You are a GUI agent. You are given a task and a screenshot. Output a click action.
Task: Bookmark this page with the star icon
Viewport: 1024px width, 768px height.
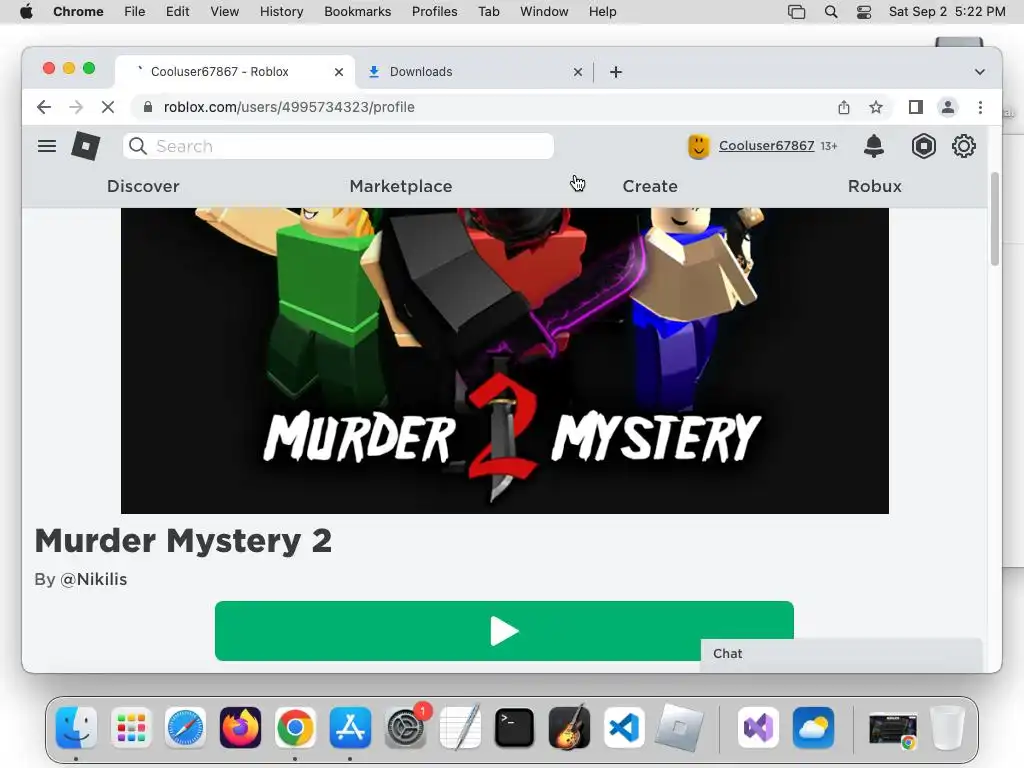[876, 107]
